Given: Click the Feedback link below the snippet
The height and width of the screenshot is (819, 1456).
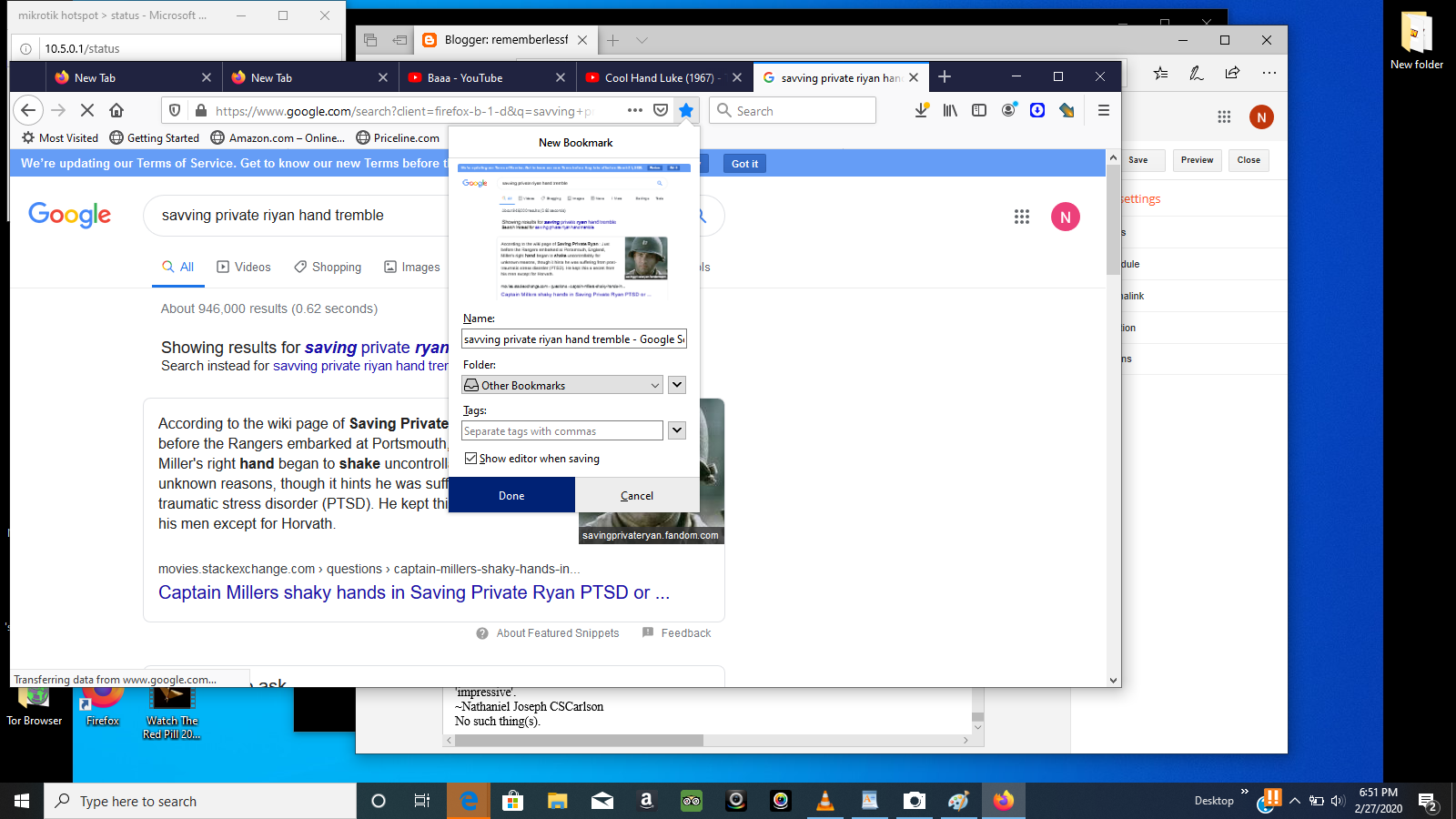Looking at the screenshot, I should (x=686, y=633).
